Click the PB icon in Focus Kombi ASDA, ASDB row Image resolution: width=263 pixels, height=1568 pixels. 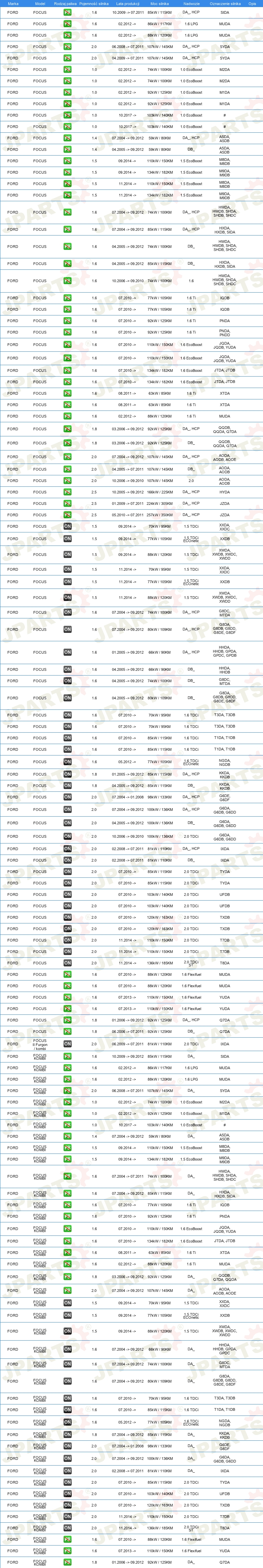point(68,1136)
